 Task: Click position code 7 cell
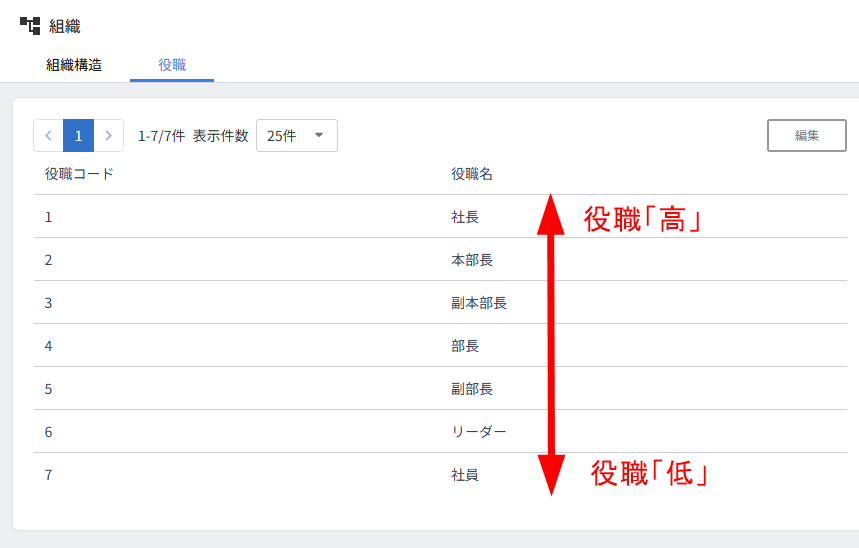[x=49, y=475]
